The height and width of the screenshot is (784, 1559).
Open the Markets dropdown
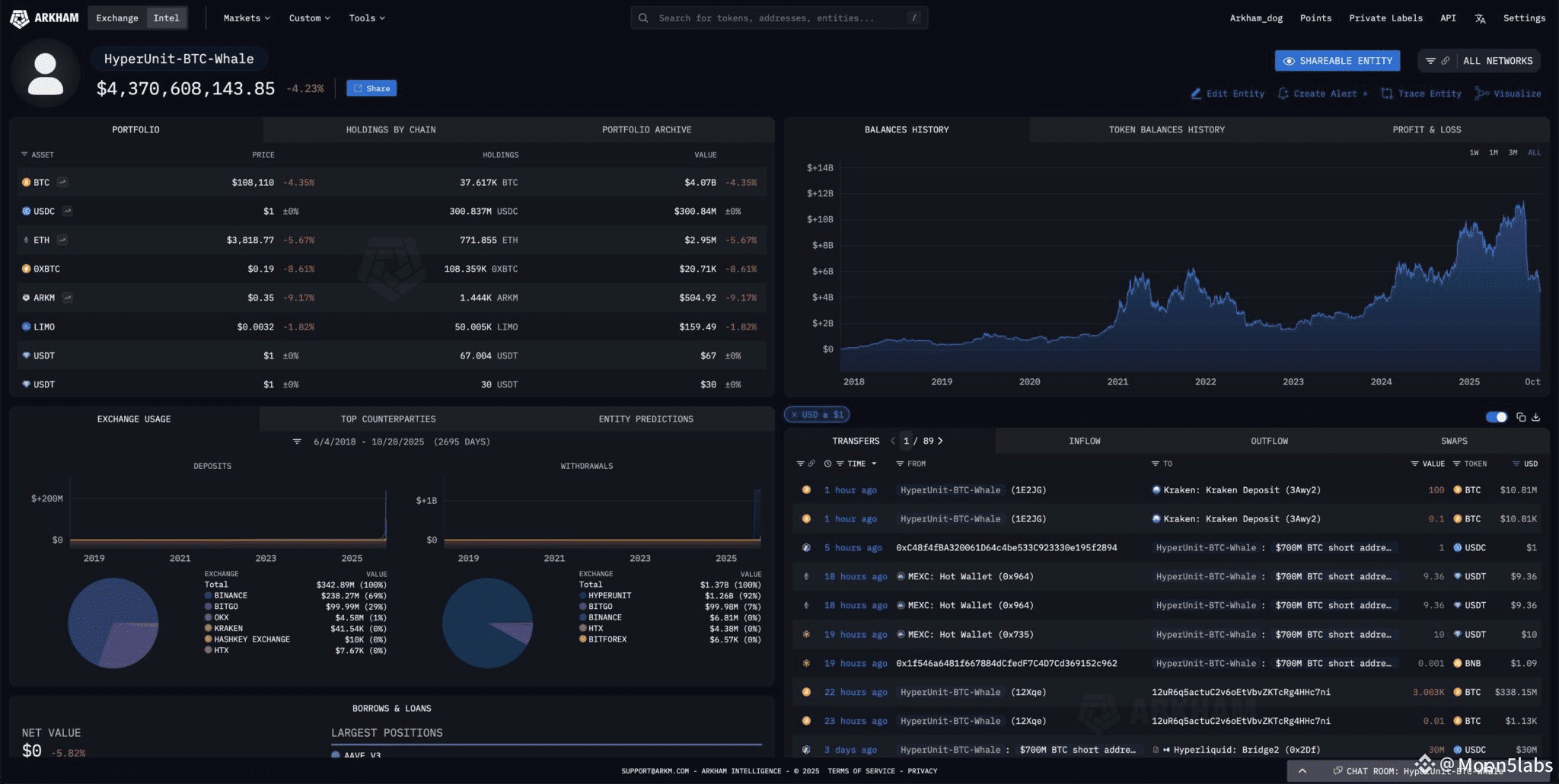(247, 18)
